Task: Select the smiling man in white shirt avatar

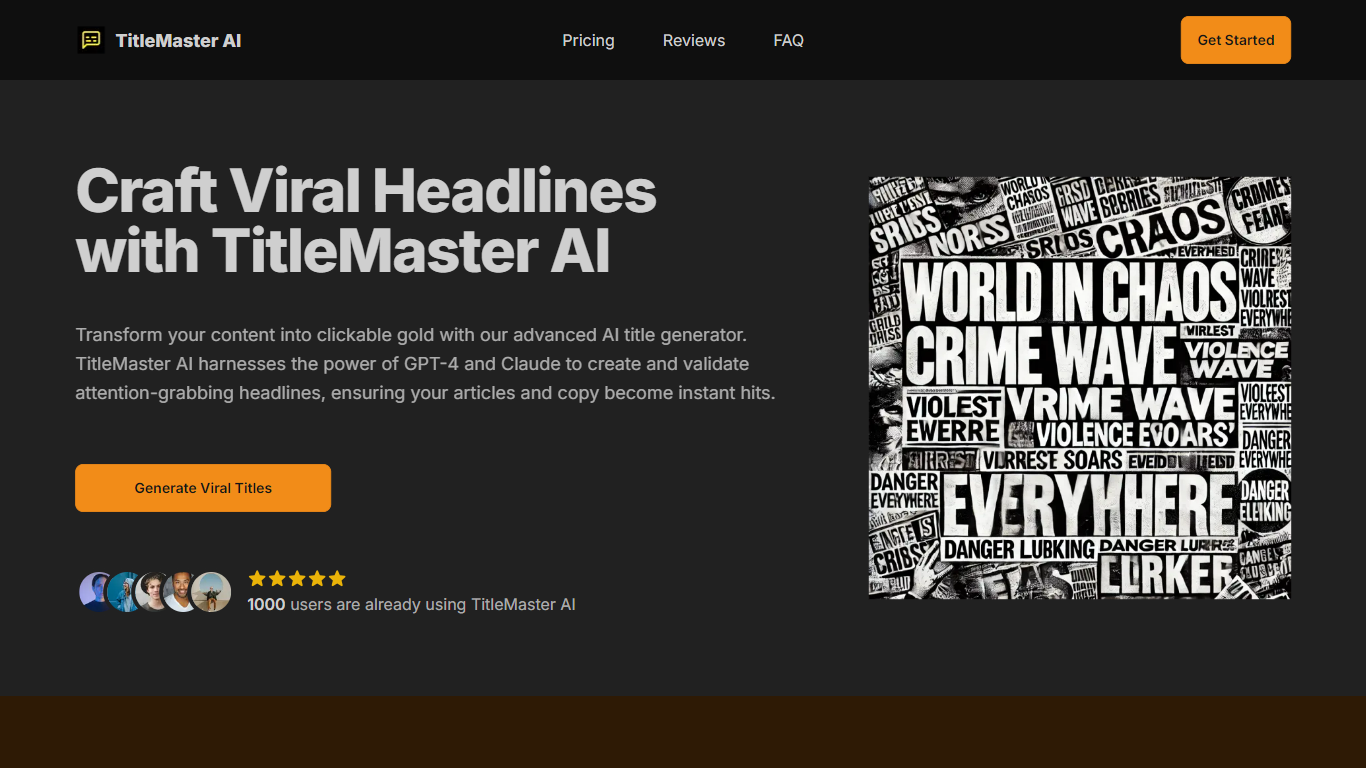Action: click(182, 592)
